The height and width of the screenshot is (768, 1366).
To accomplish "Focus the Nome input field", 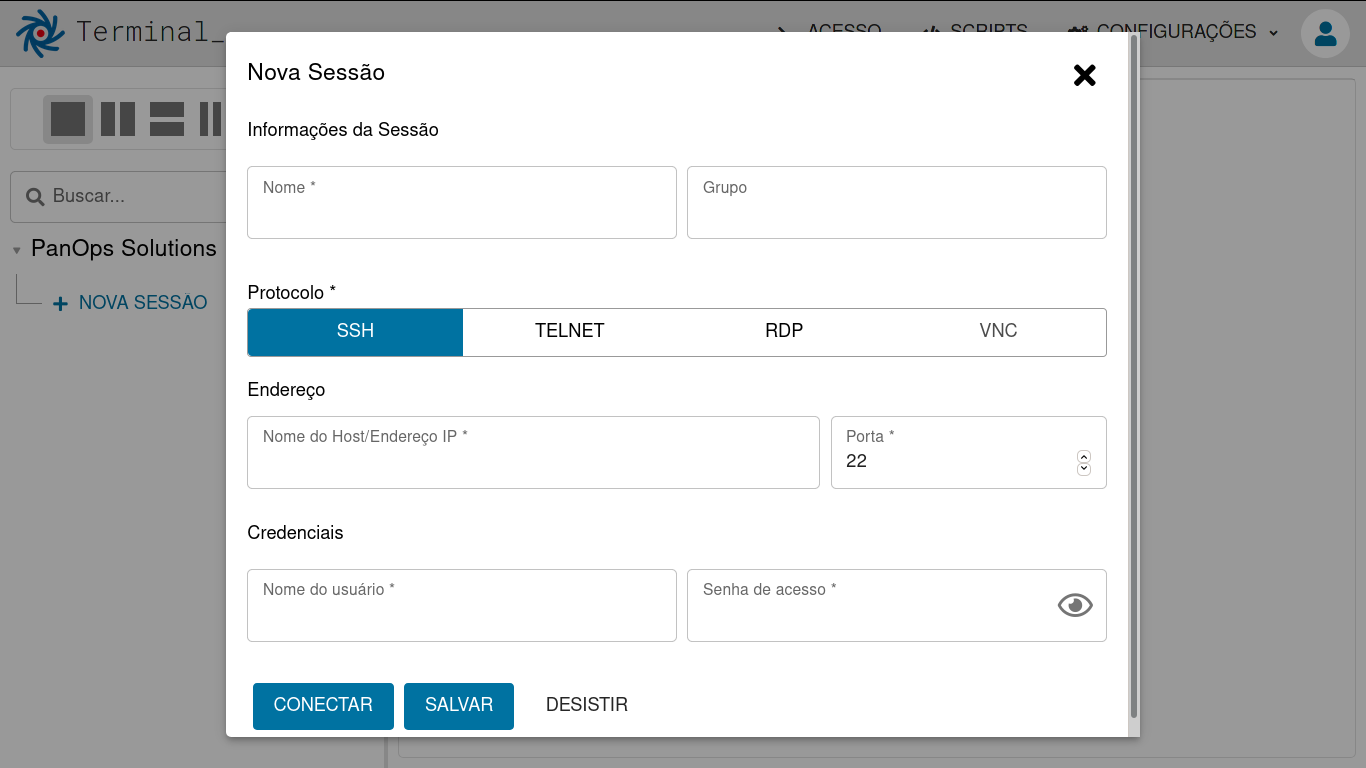I will pos(462,202).
